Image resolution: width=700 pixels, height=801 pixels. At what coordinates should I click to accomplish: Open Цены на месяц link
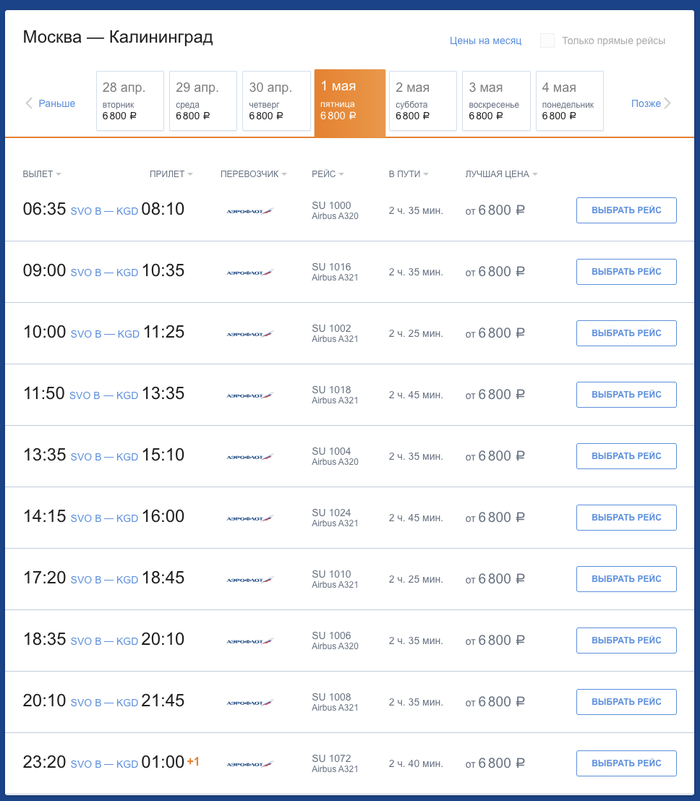click(x=486, y=41)
